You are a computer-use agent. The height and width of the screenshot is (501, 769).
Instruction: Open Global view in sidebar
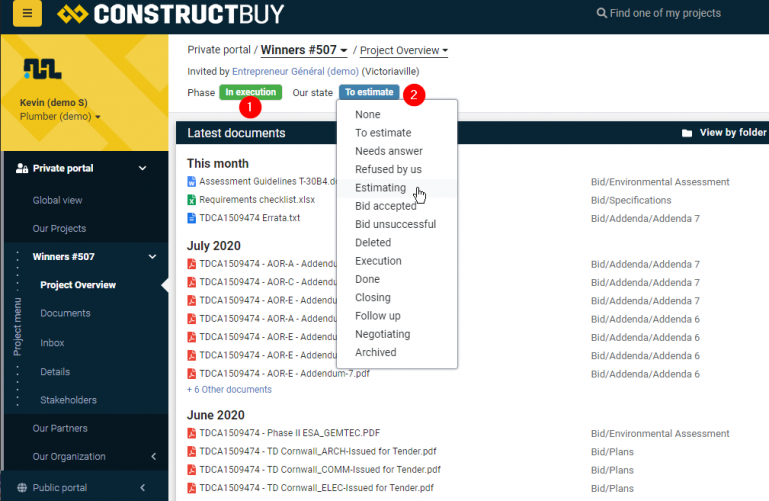pyautogui.click(x=57, y=200)
